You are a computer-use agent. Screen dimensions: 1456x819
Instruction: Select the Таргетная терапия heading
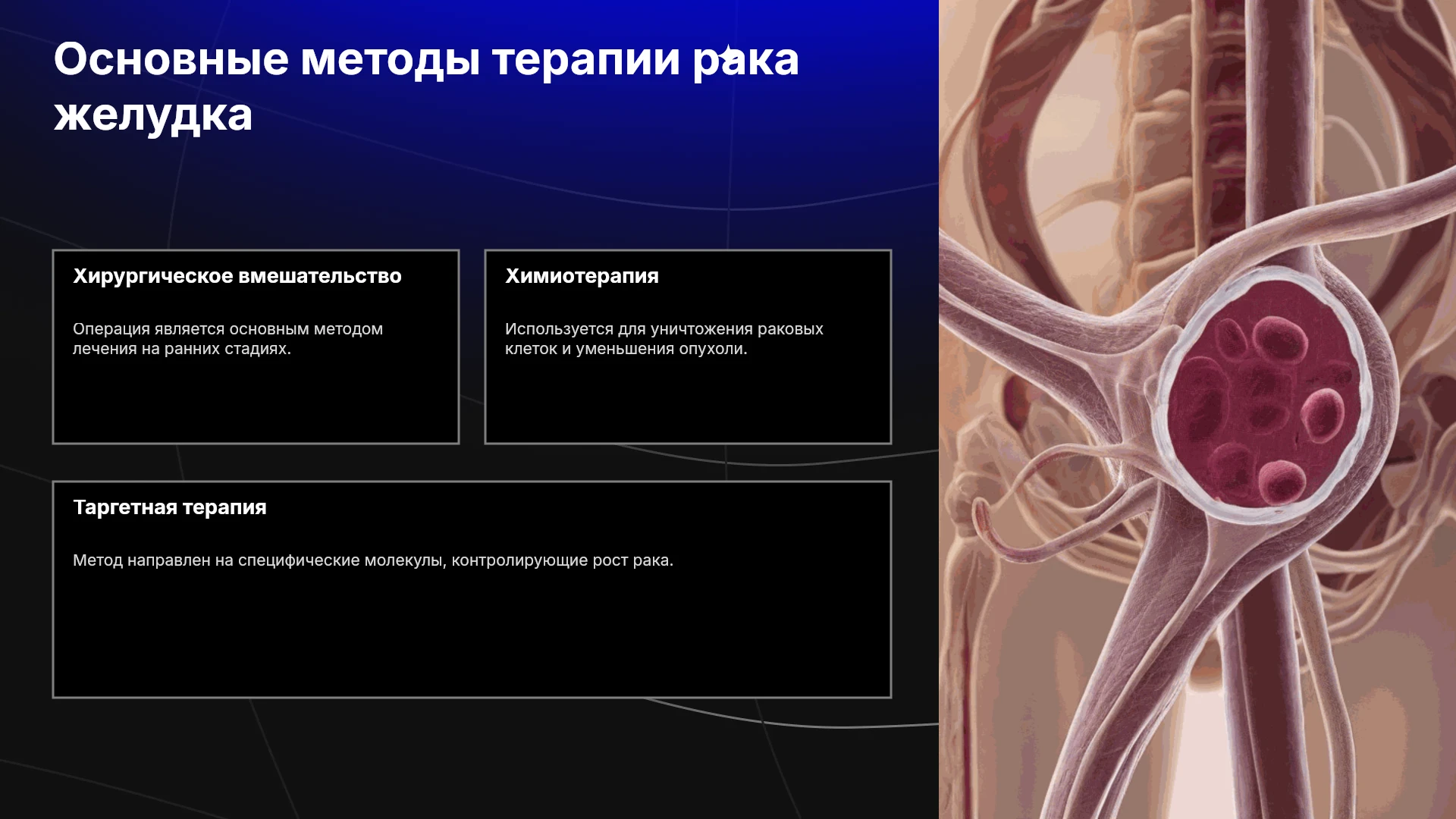point(170,507)
